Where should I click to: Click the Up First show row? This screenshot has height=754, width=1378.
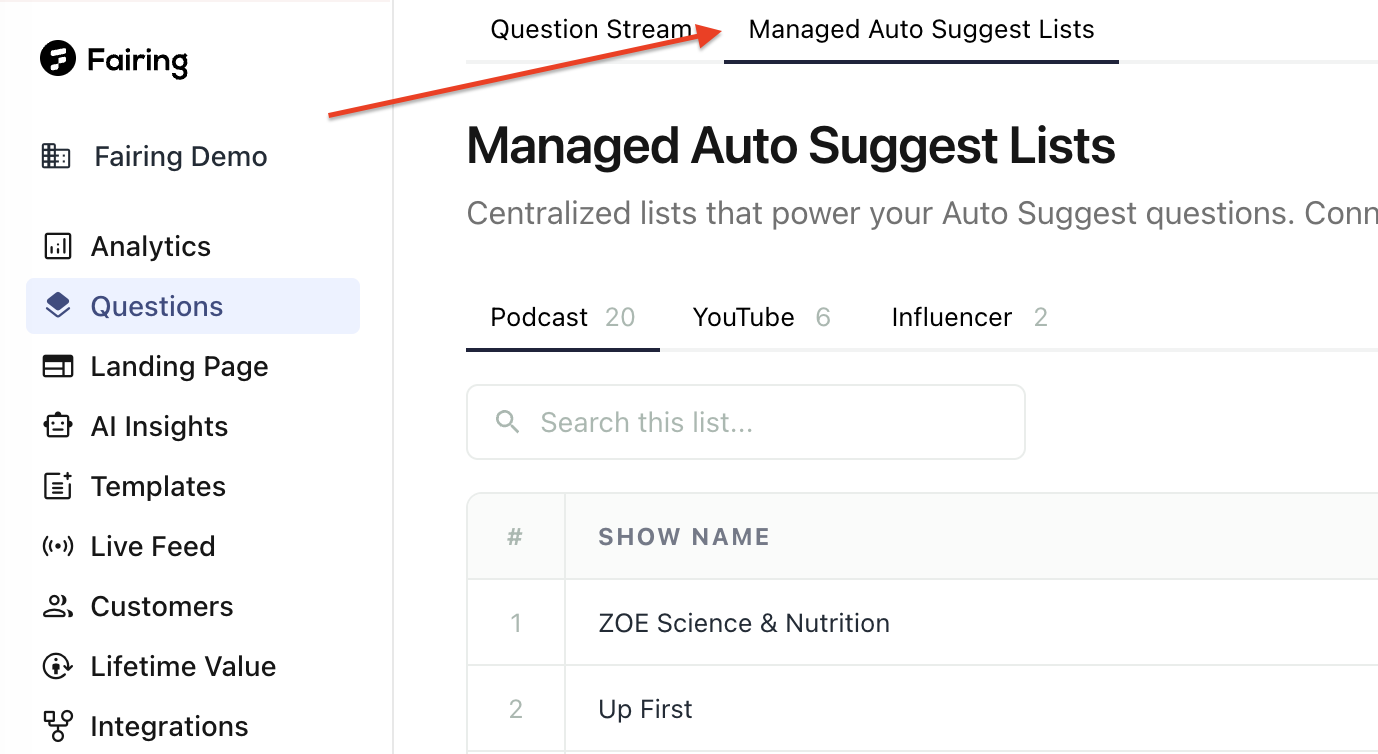(x=922, y=709)
